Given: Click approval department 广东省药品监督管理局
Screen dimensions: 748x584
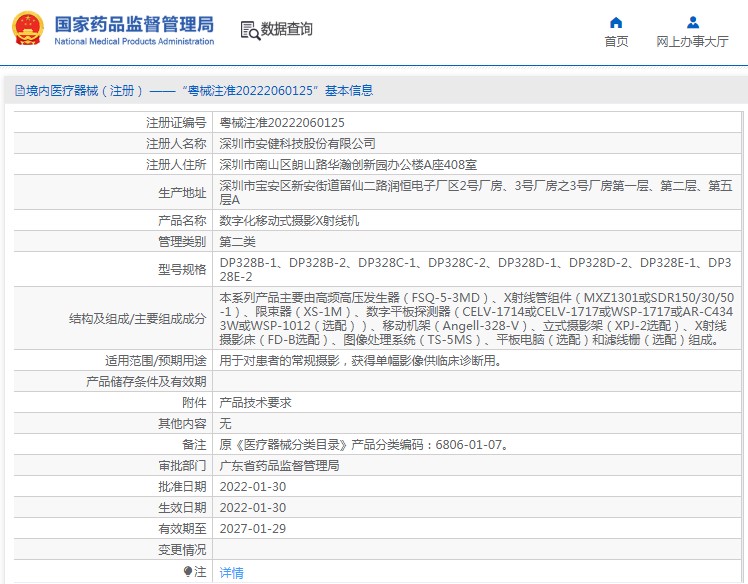Looking at the screenshot, I should point(279,465).
